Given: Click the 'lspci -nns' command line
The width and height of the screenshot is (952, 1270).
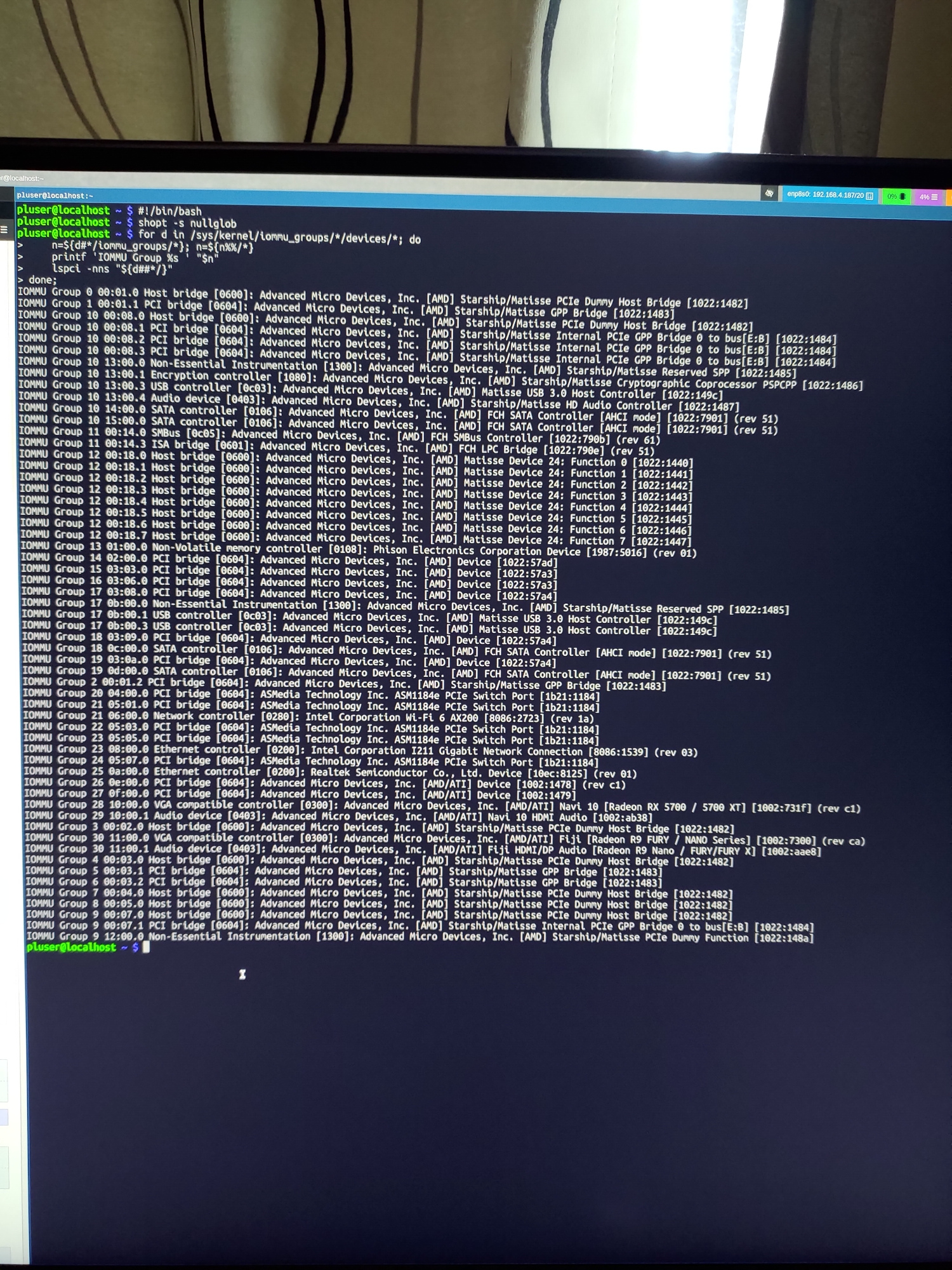Looking at the screenshot, I should pos(112,269).
